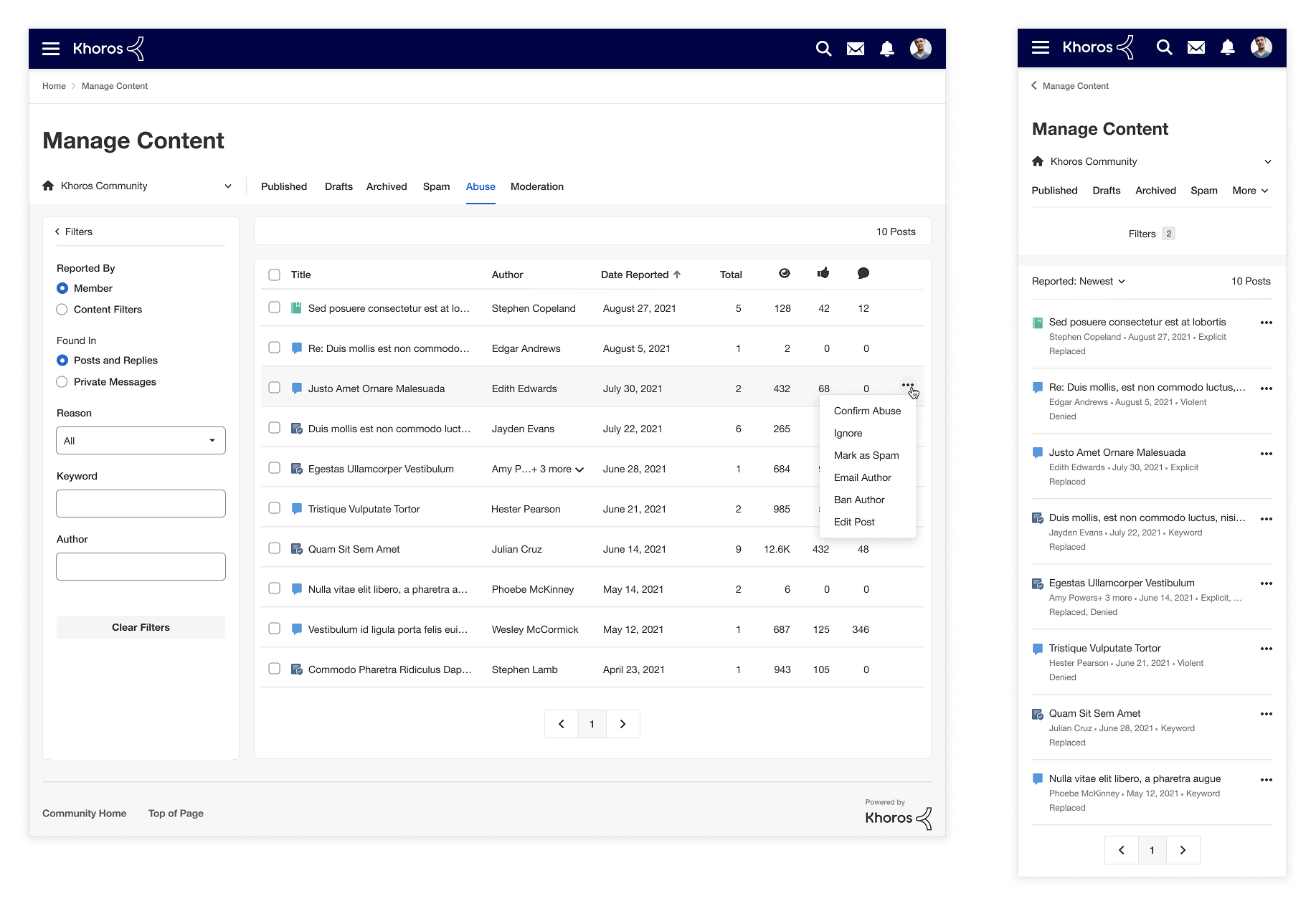Click into the Keyword input field
Viewport: 1316px width, 906px height.
[141, 504]
